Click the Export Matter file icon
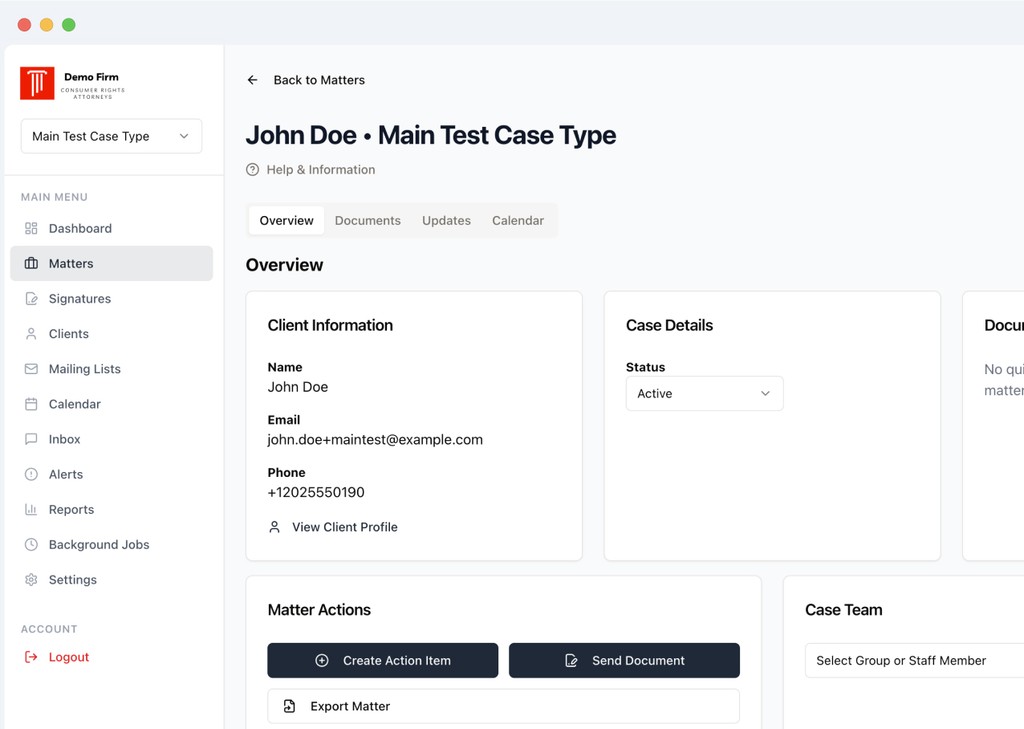The width and height of the screenshot is (1024, 729). click(289, 706)
